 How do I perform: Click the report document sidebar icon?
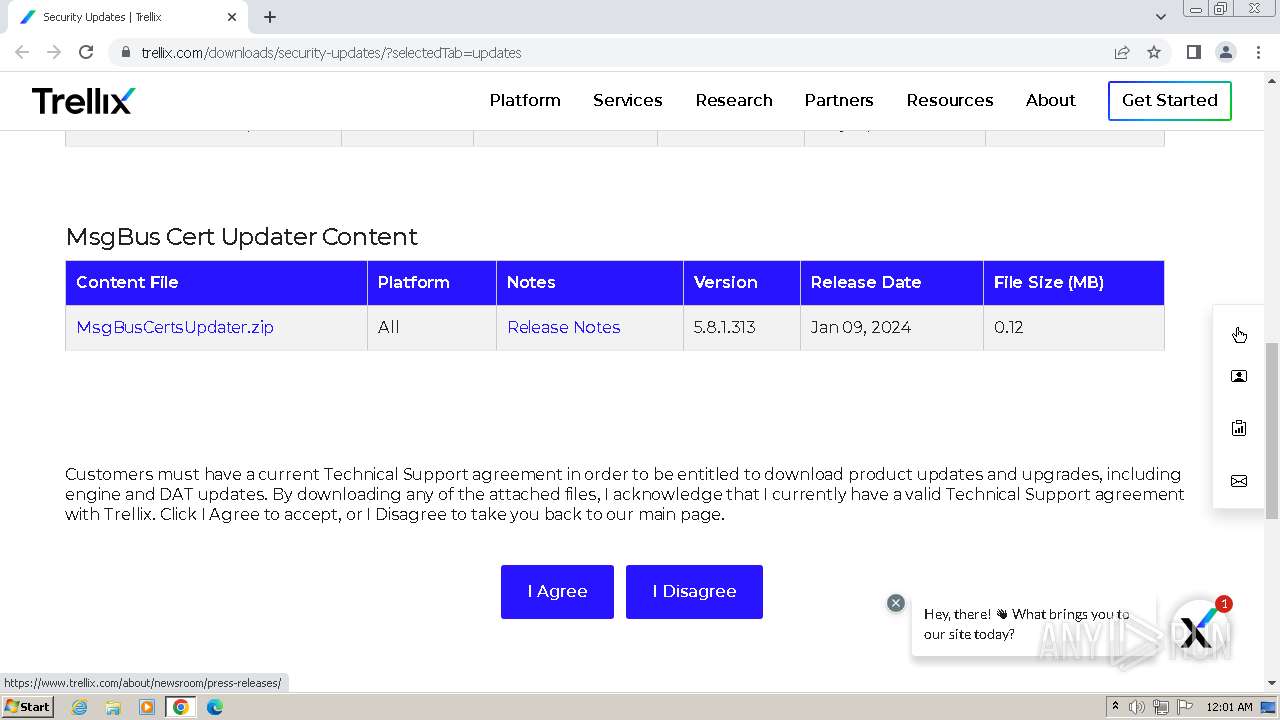pyautogui.click(x=1239, y=428)
